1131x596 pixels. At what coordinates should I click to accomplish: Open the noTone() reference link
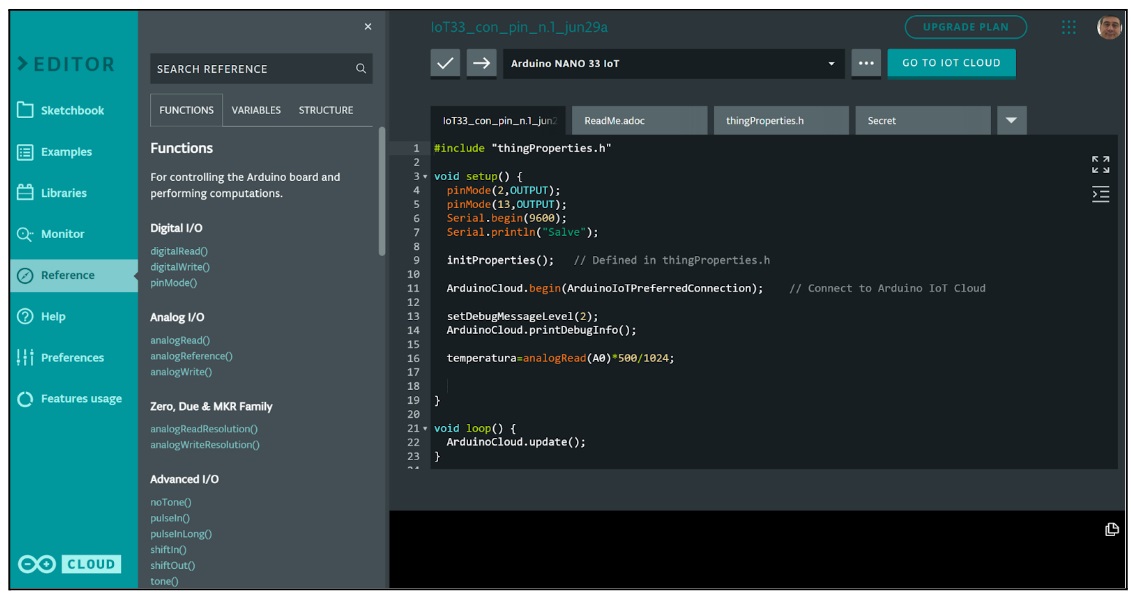[171, 502]
